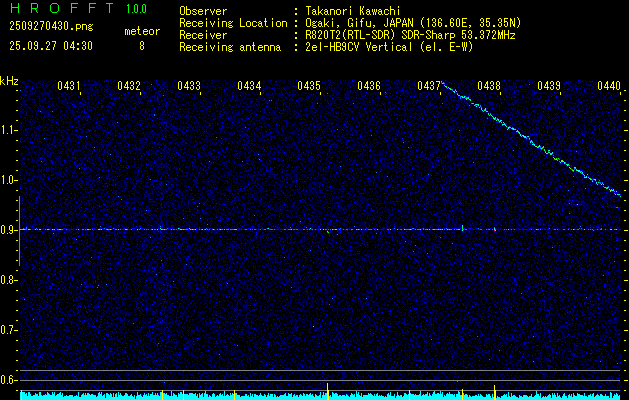Select the version number 1.0.0
This screenshot has height=400, width=629.
pyautogui.click(x=136, y=9)
